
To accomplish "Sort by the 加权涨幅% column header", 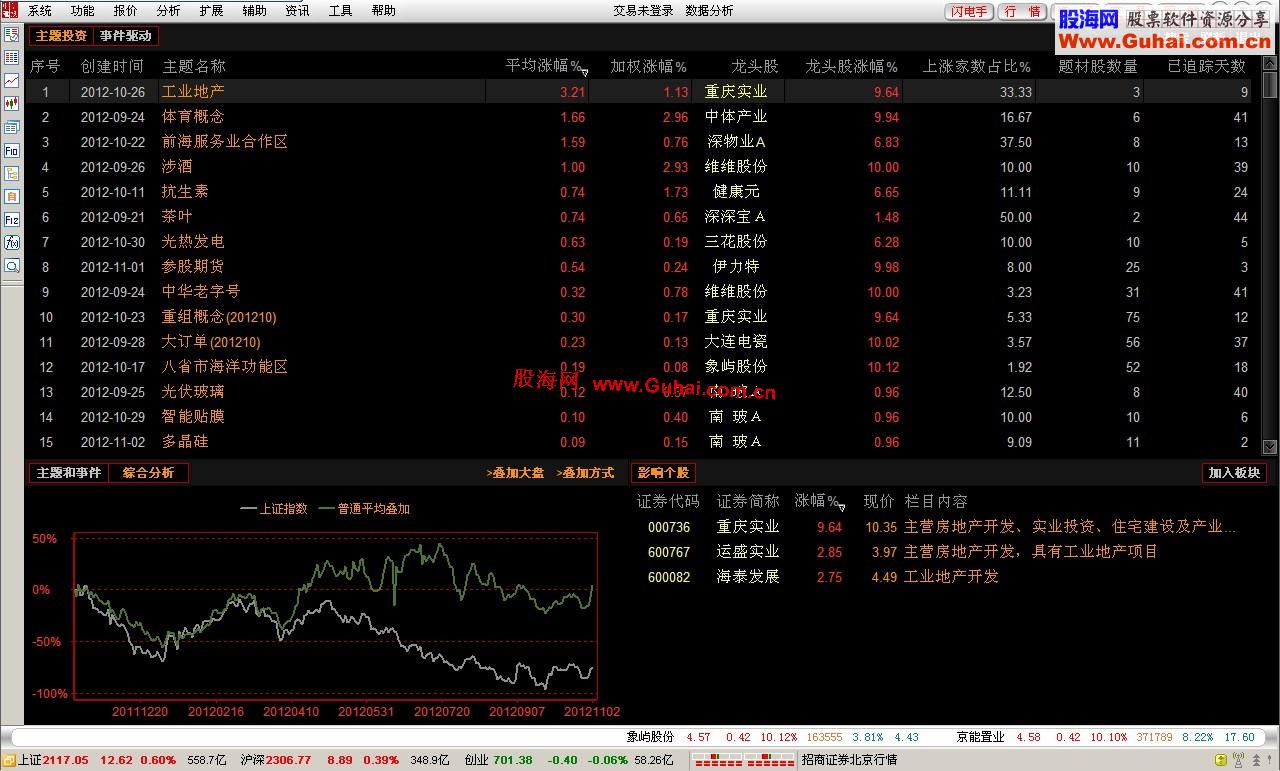I will pos(648,66).
